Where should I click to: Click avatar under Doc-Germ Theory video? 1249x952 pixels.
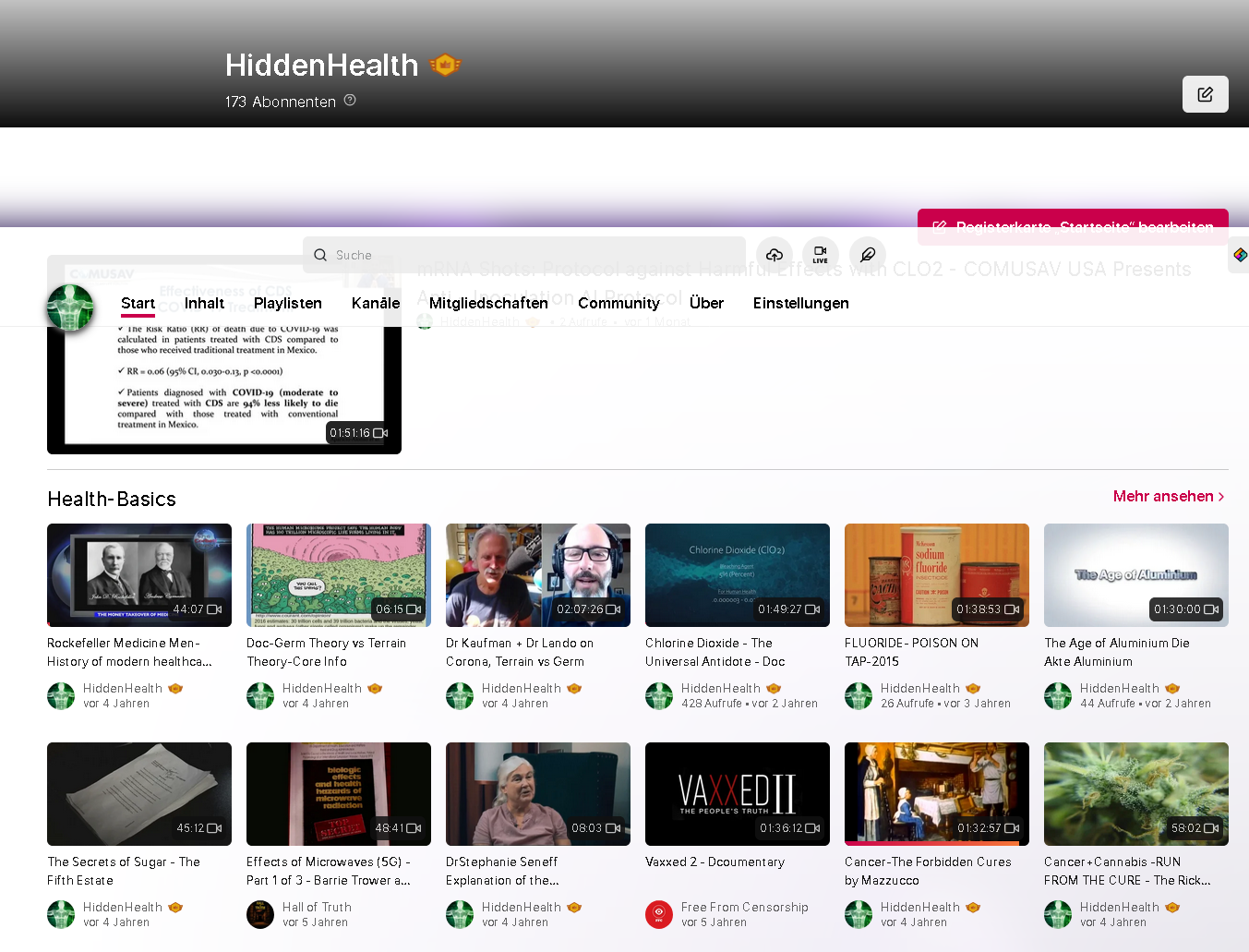(x=260, y=695)
